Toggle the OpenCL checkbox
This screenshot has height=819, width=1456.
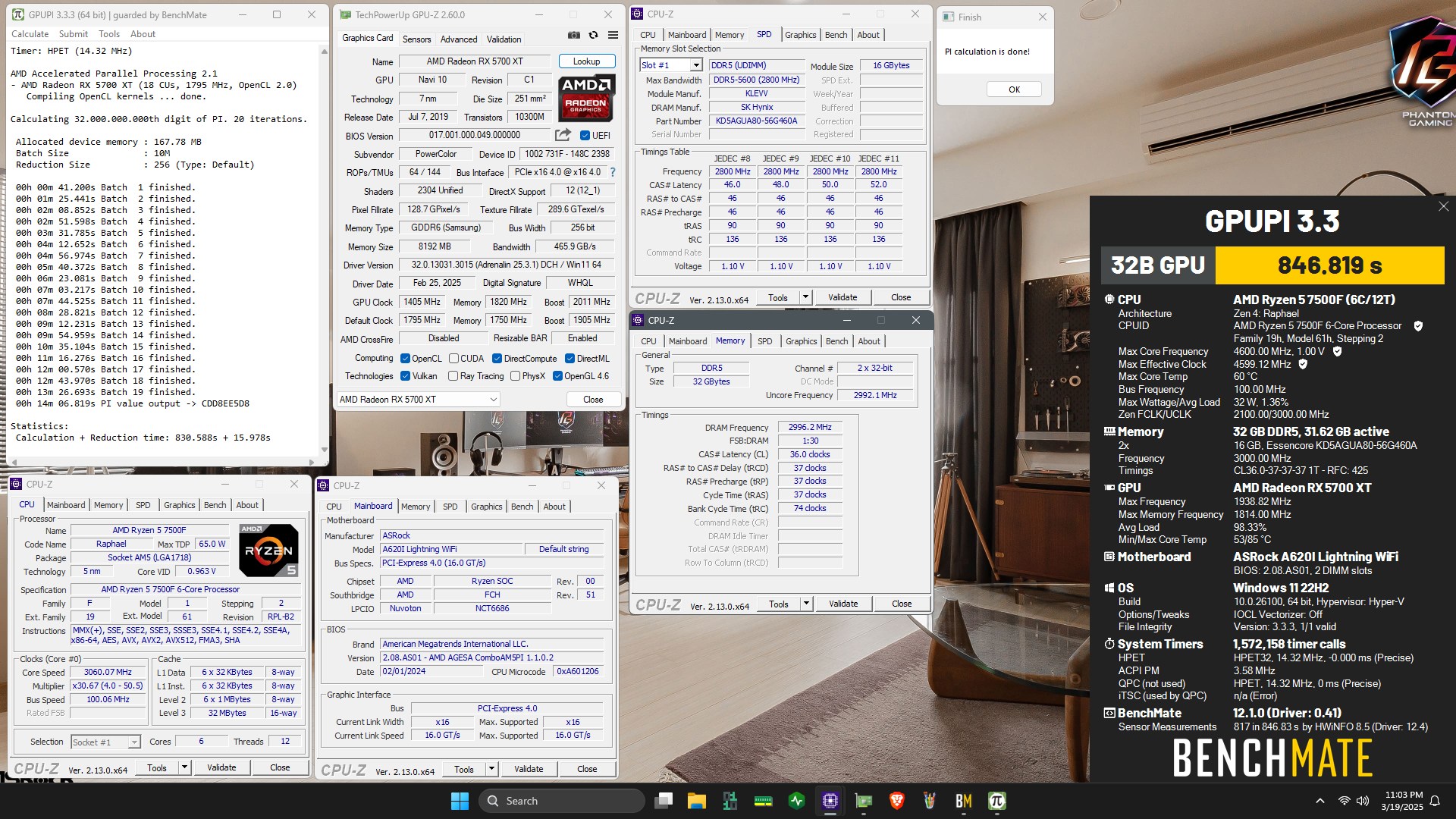click(406, 359)
